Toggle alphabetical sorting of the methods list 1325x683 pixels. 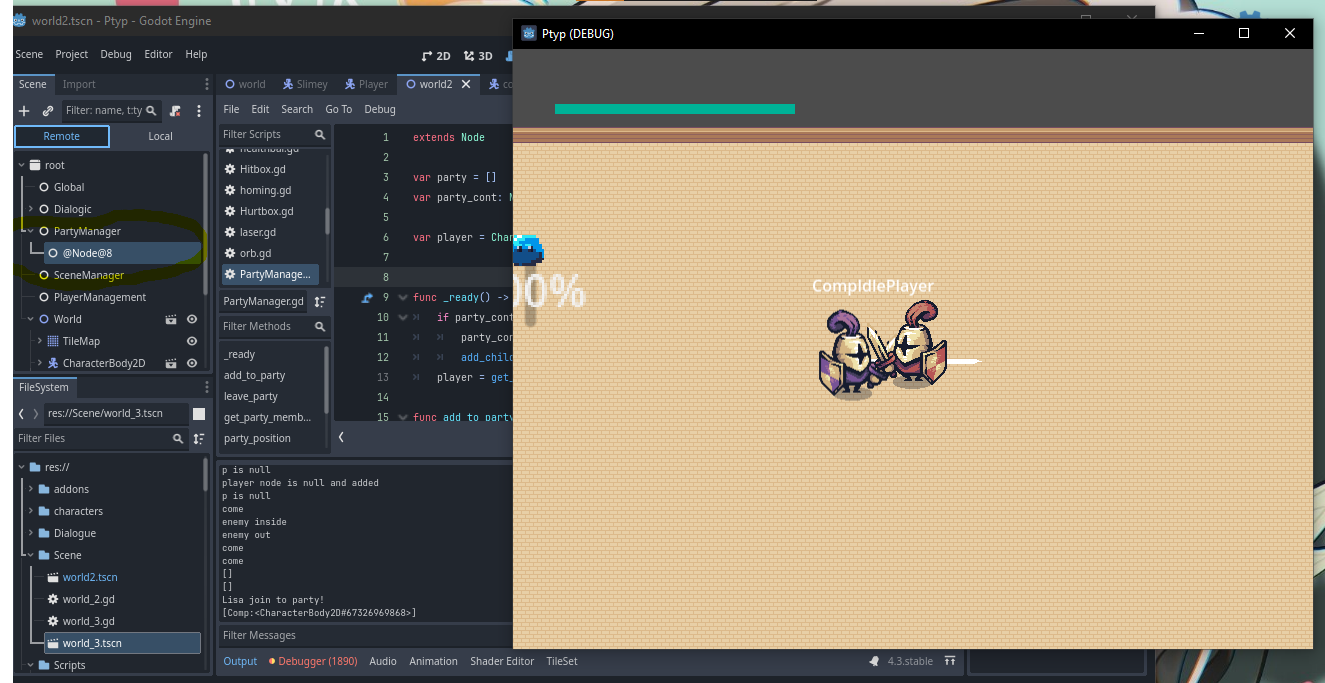pos(320,301)
